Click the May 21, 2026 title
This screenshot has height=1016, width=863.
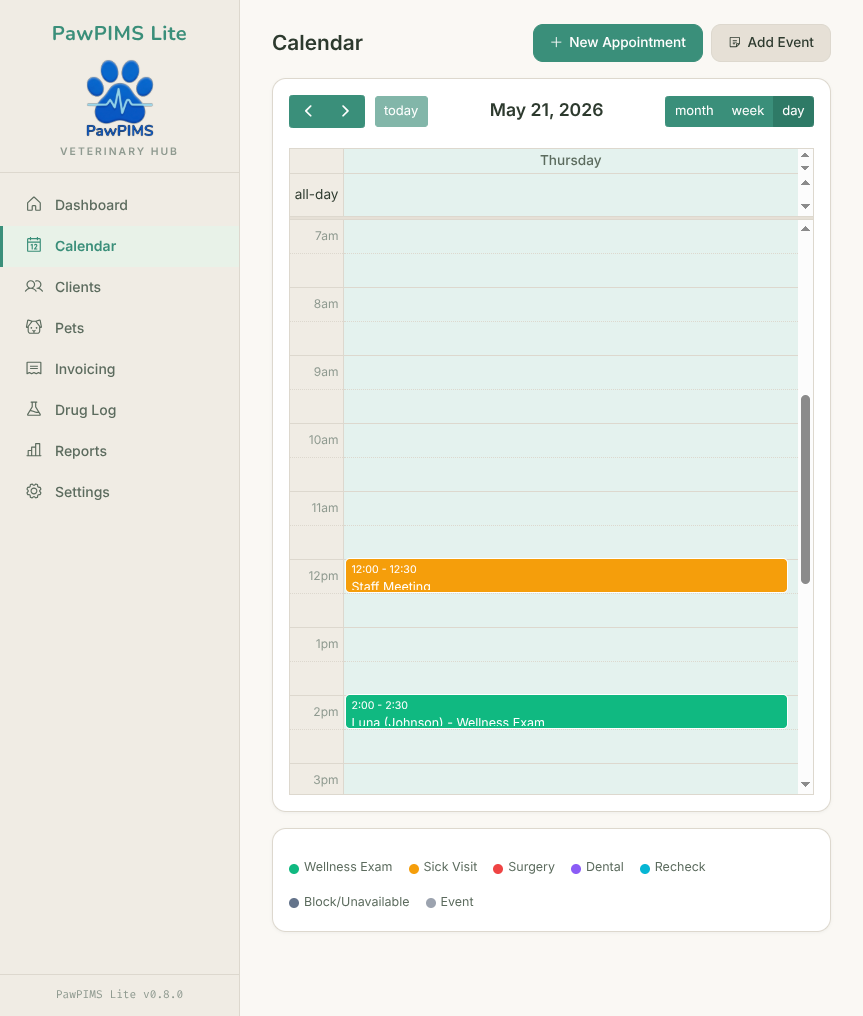coord(546,110)
